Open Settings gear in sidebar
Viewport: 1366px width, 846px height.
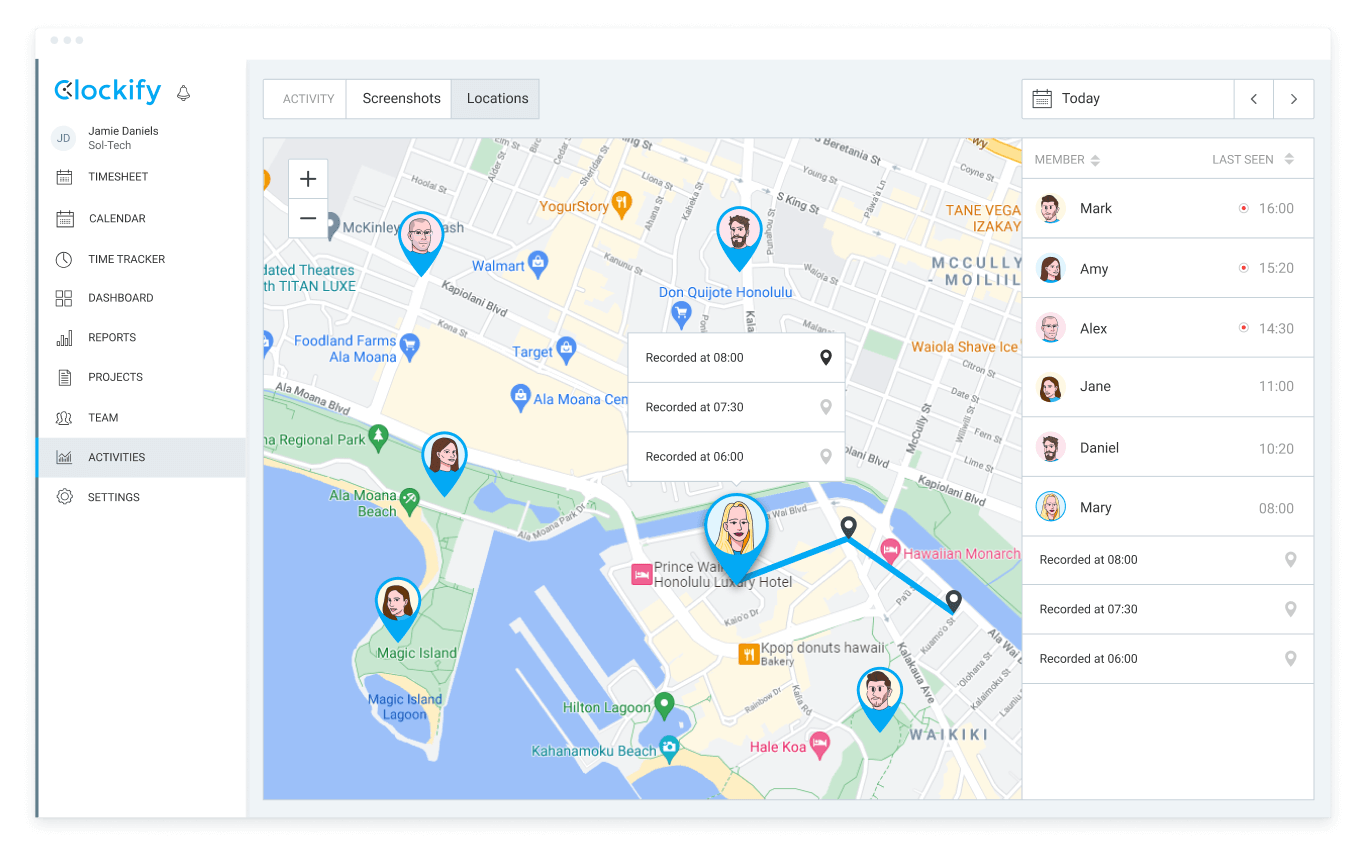[64, 497]
